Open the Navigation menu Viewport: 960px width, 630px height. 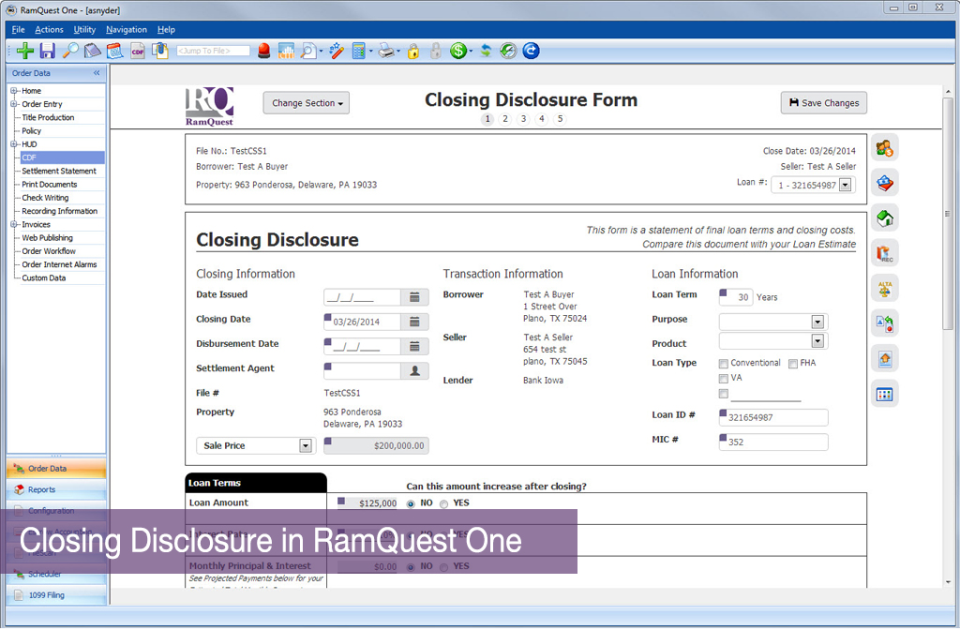pyautogui.click(x=126, y=29)
